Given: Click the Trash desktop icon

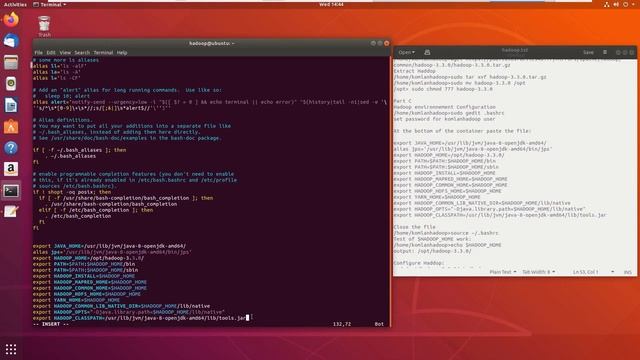Looking at the screenshot, I should (44, 26).
